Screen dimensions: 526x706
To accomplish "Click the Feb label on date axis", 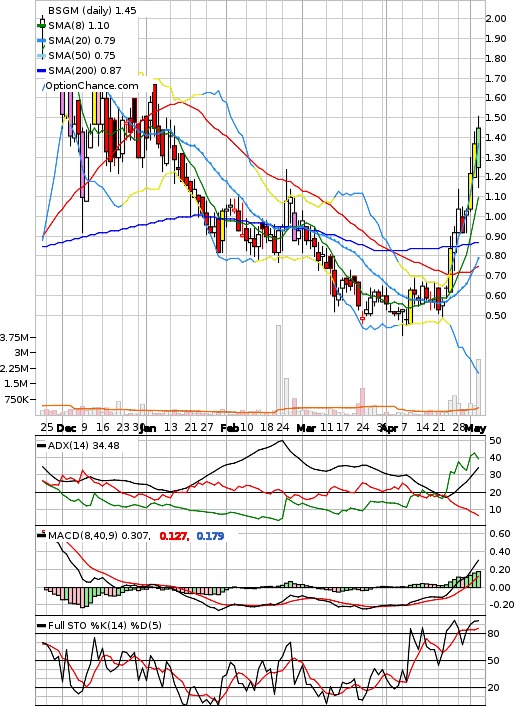I will click(x=229, y=428).
